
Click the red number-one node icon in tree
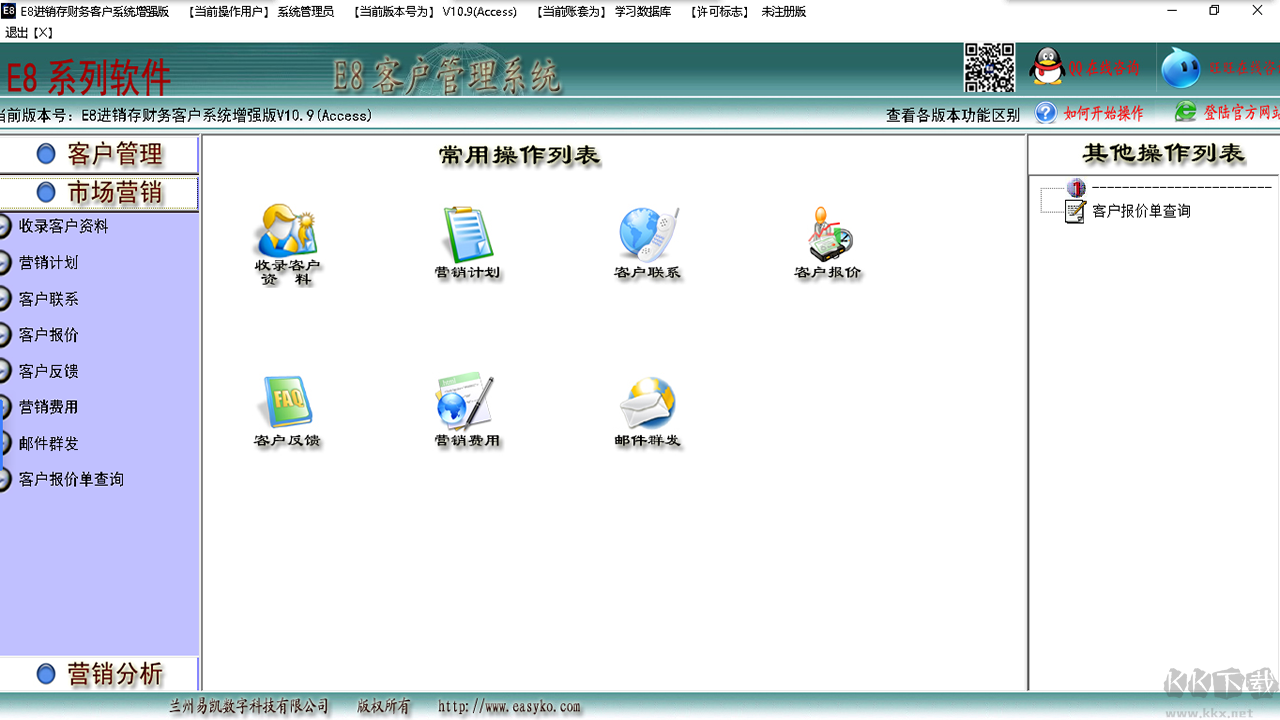pos(1076,187)
